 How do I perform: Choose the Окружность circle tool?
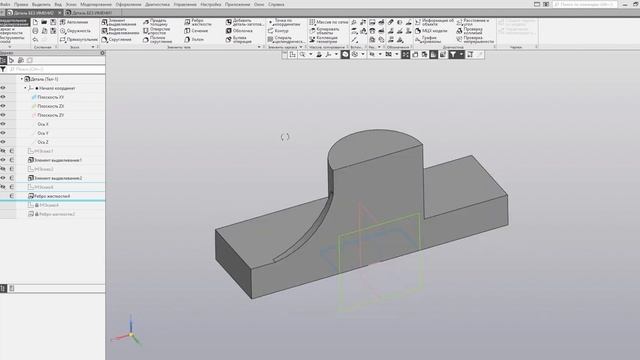75,31
